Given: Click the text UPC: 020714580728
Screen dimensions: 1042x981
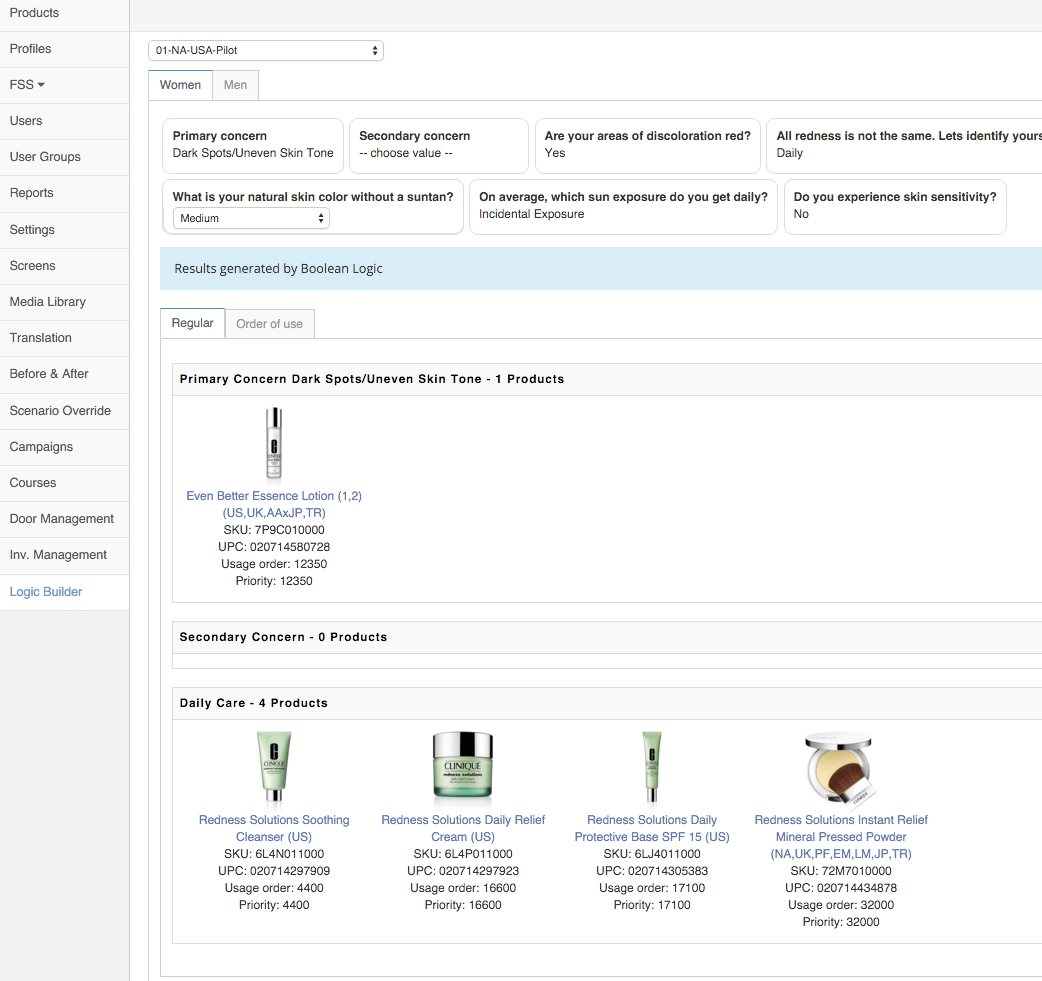Looking at the screenshot, I should (274, 546).
